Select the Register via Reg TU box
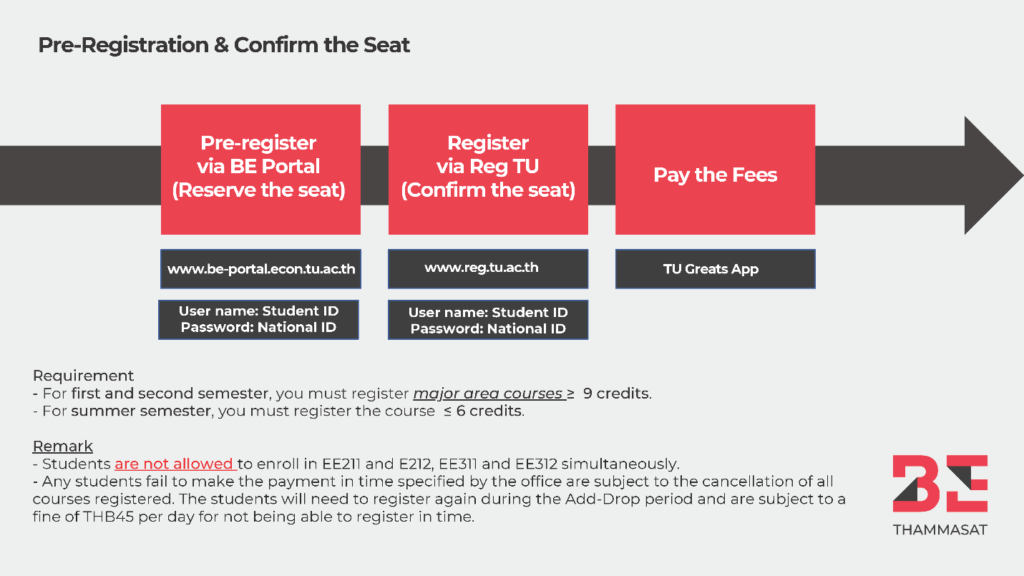 coord(488,166)
